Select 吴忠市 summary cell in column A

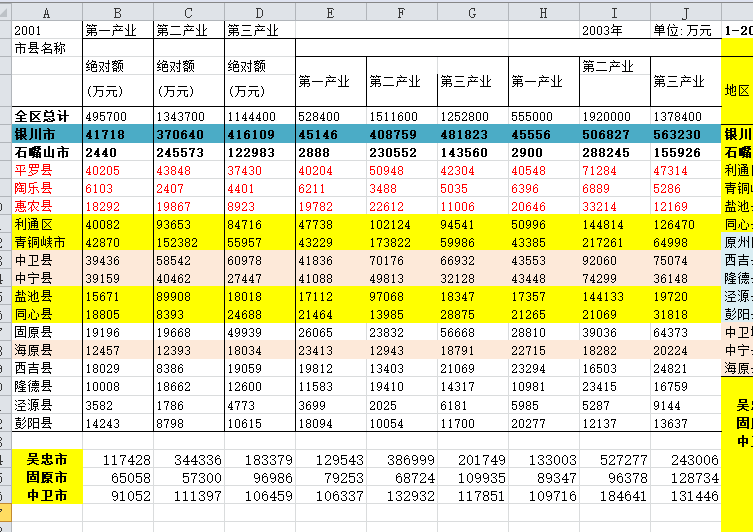47,459
